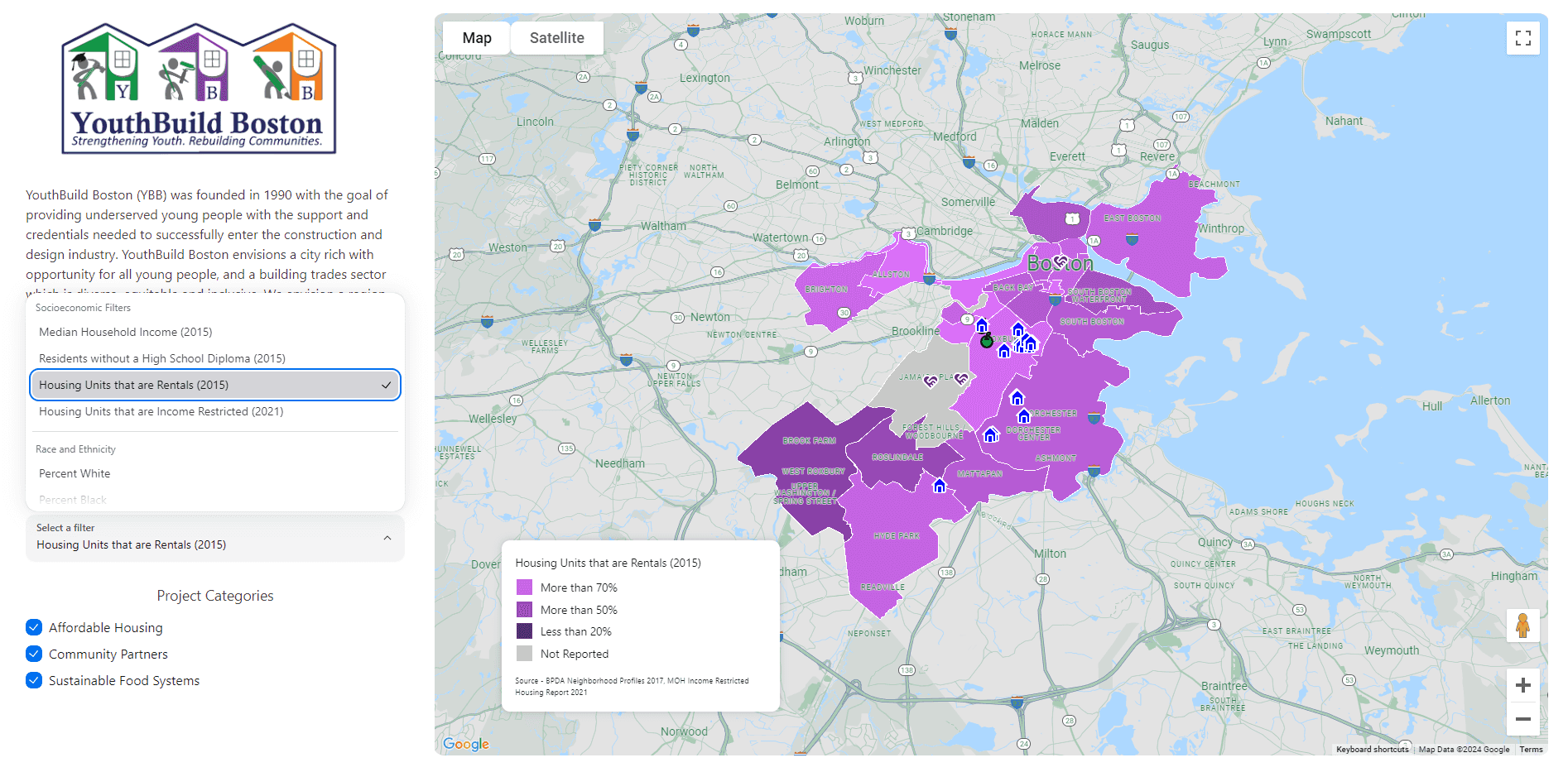
Task: Switch to Satellite view tab
Action: click(557, 38)
